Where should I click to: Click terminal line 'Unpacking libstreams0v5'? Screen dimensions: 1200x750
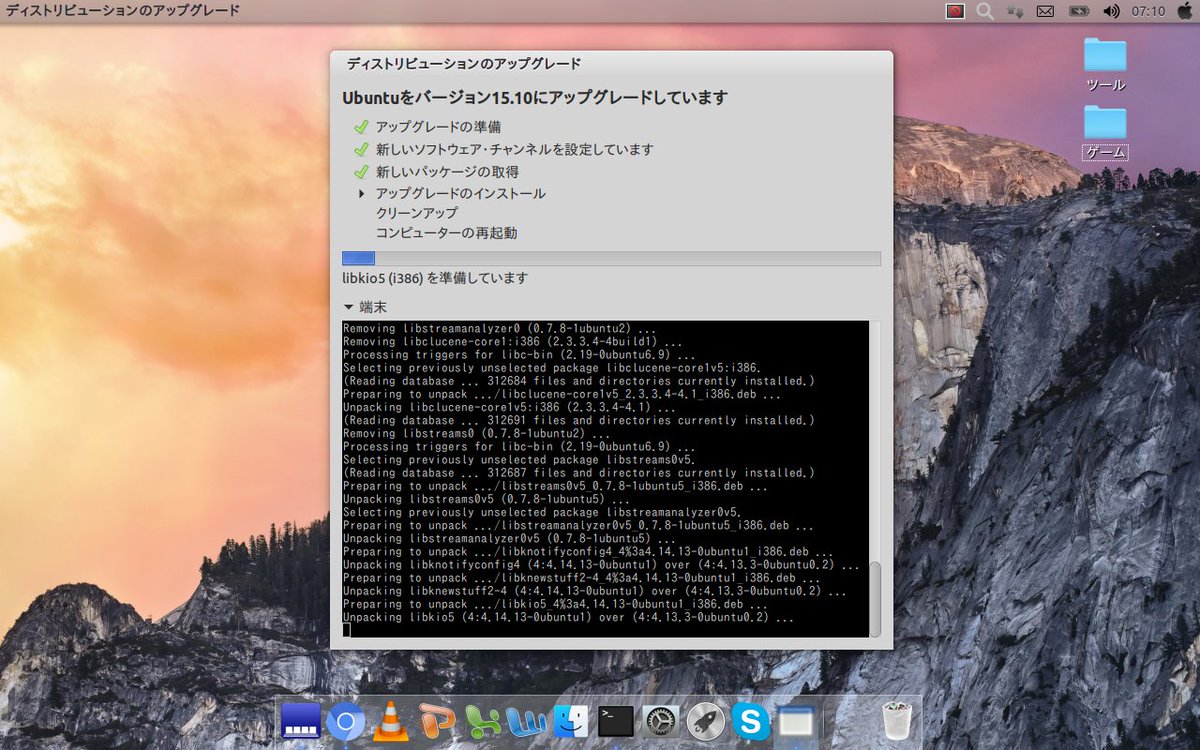(x=486, y=499)
